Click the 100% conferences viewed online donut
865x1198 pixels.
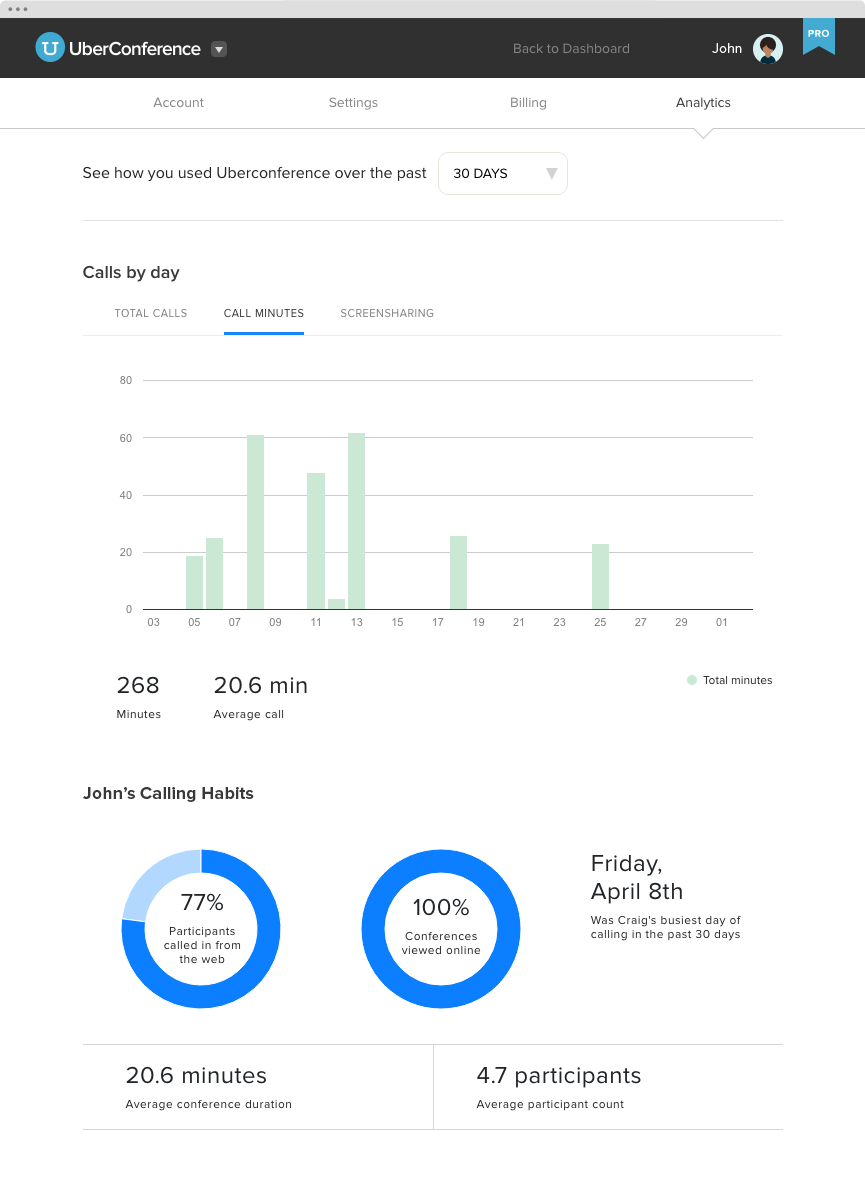(441, 929)
